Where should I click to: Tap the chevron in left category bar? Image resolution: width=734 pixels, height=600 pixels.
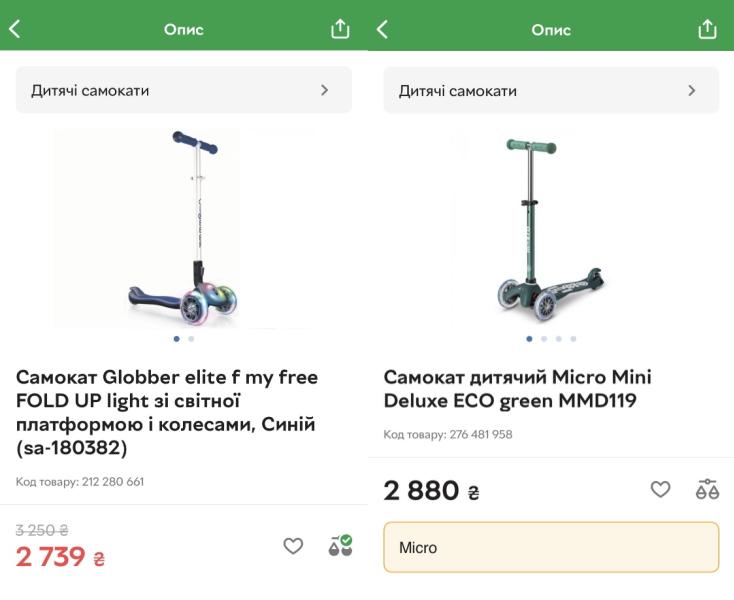point(324,90)
